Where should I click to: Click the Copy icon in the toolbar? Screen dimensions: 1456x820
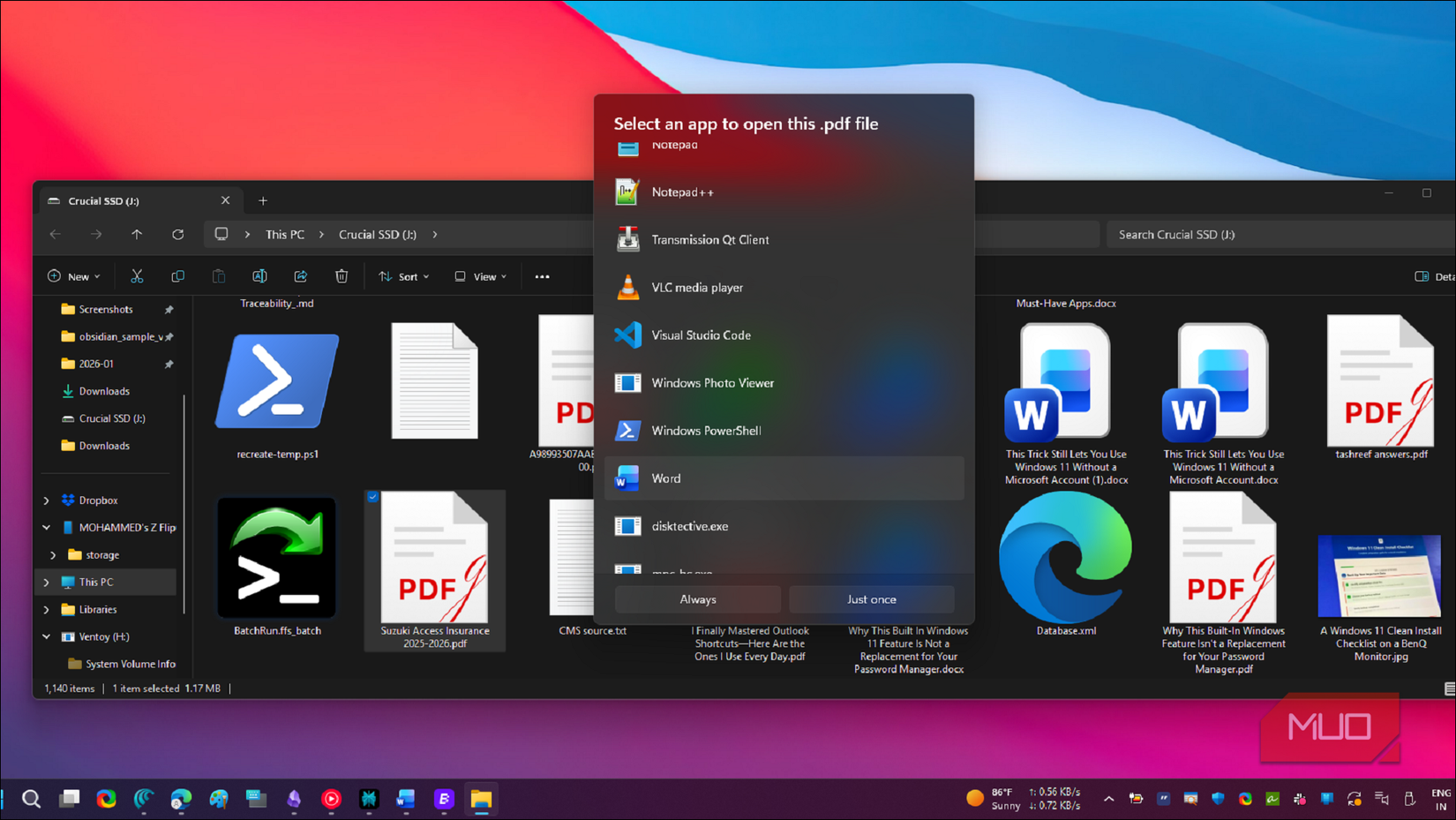pyautogui.click(x=177, y=275)
